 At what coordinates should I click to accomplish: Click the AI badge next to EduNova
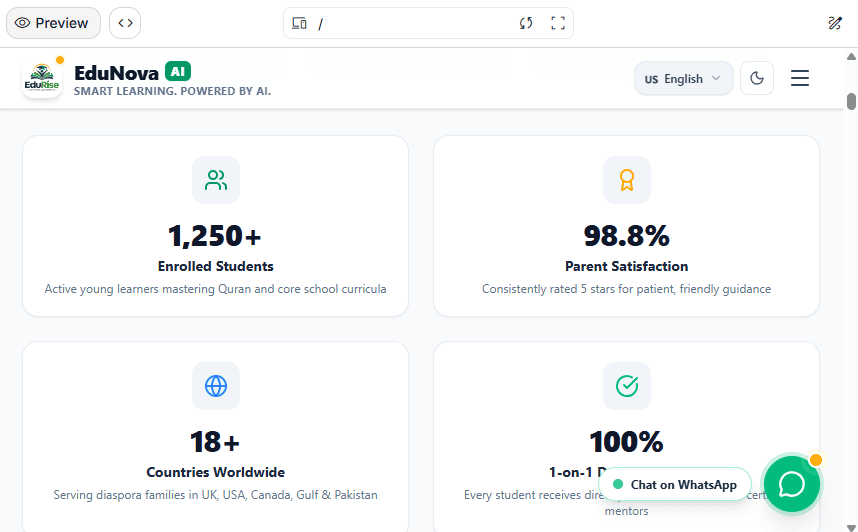(x=178, y=71)
